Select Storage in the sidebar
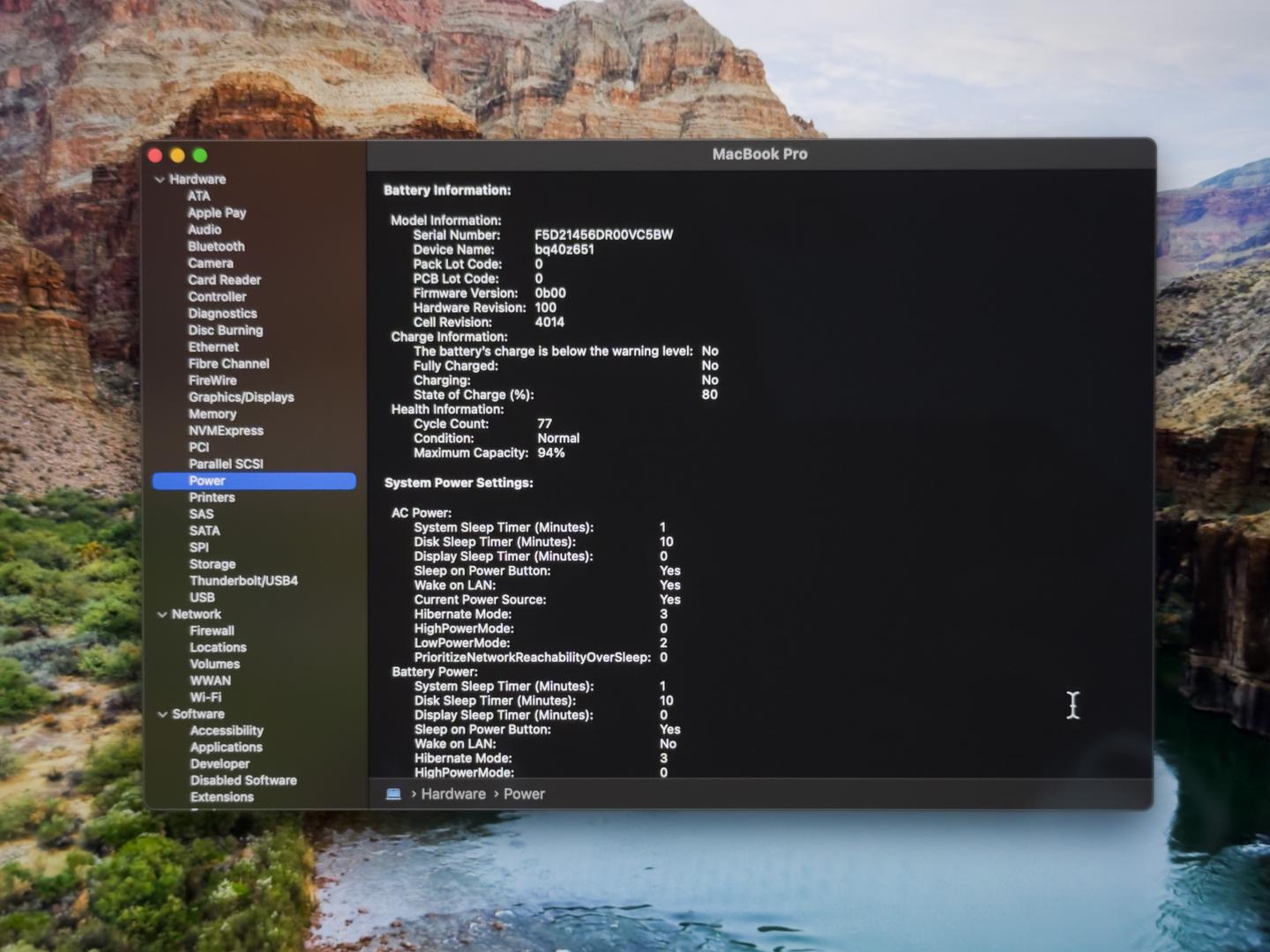 coord(213,565)
